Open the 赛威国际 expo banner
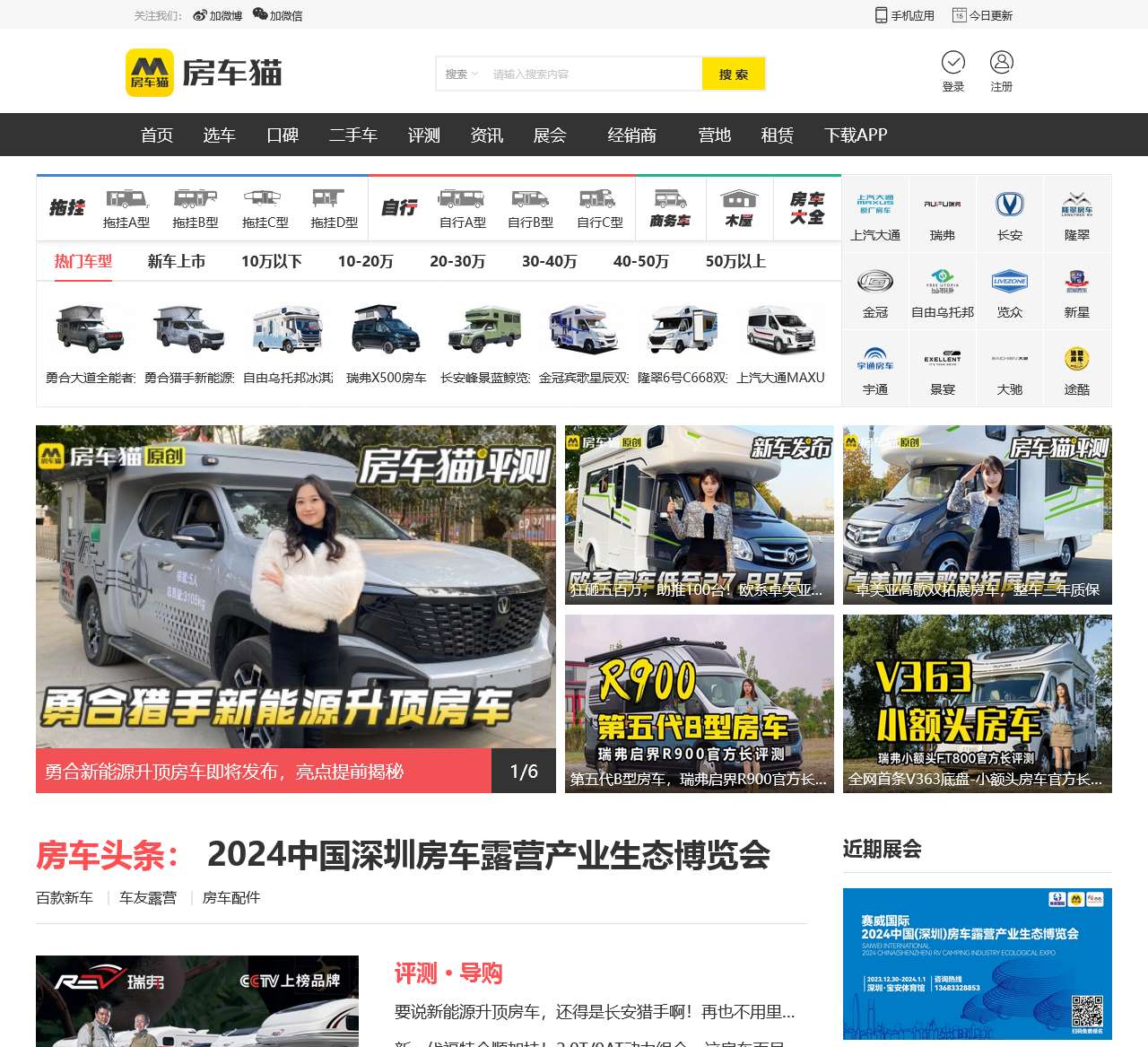Image resolution: width=1148 pixels, height=1047 pixels. (978, 964)
